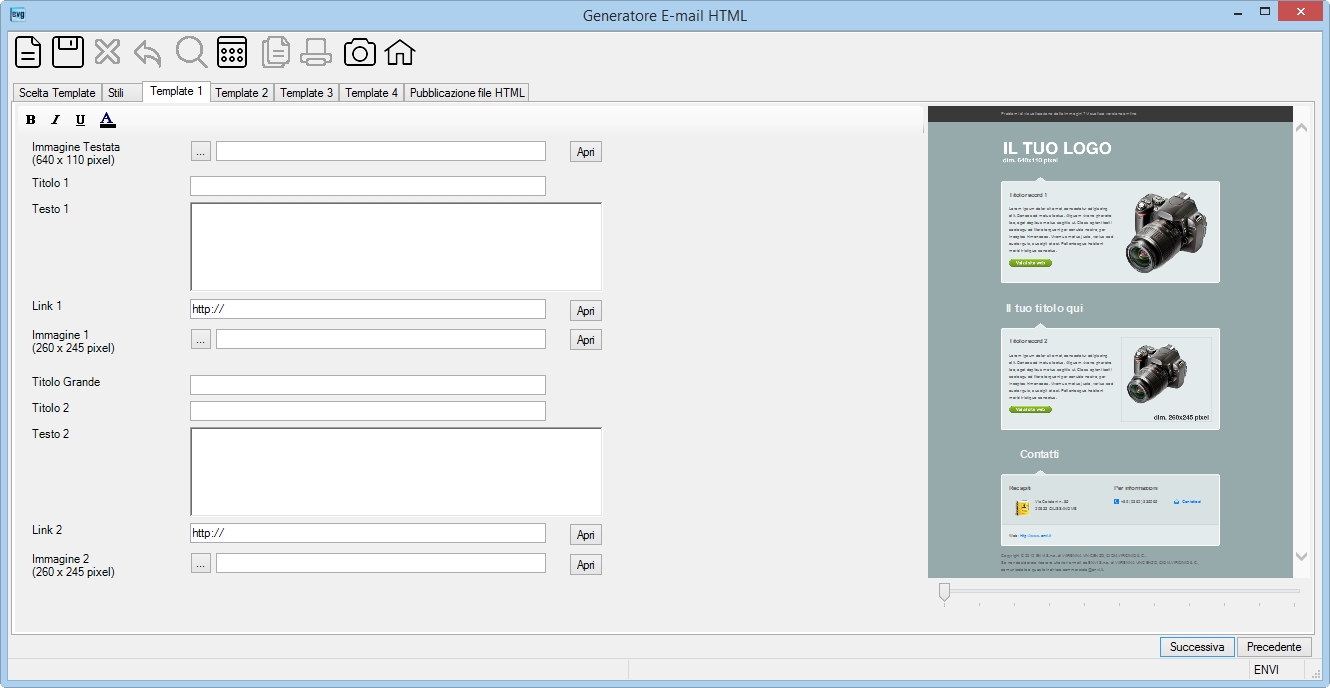Toggle bold text formatting
1330x688 pixels.
click(30, 120)
